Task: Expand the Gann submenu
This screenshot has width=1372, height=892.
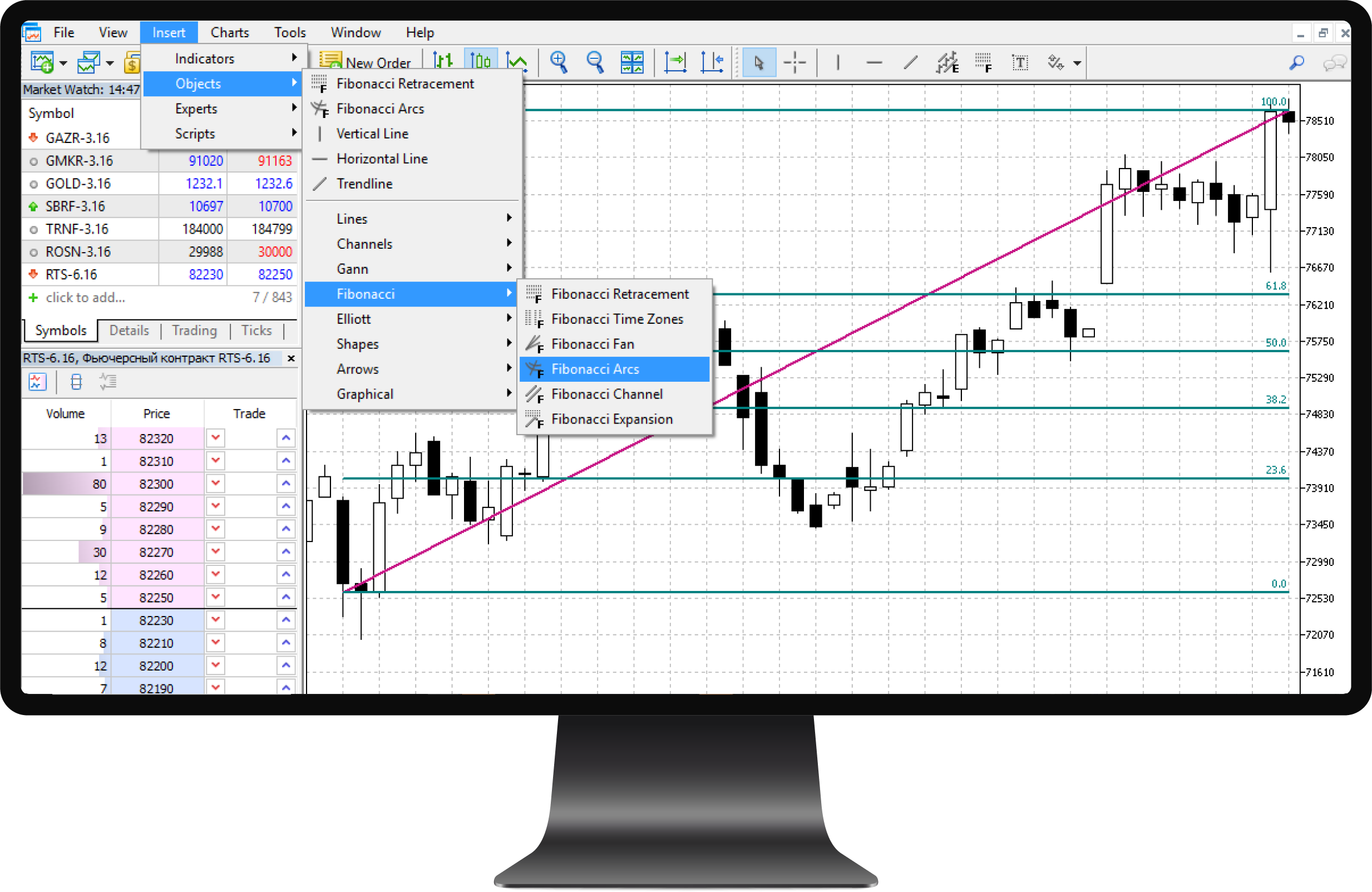Action: 412,269
